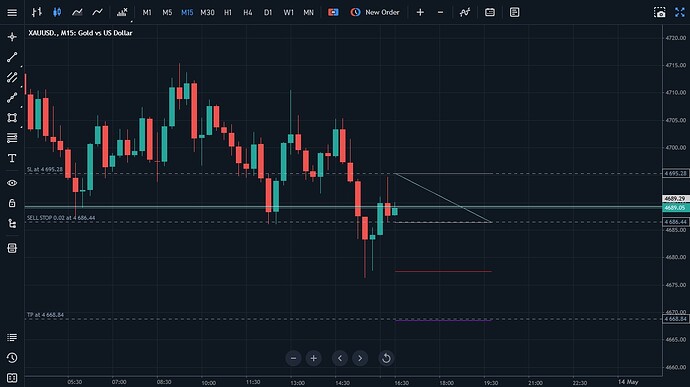
Task: Click the chart zoom in plus button
Action: coord(314,358)
